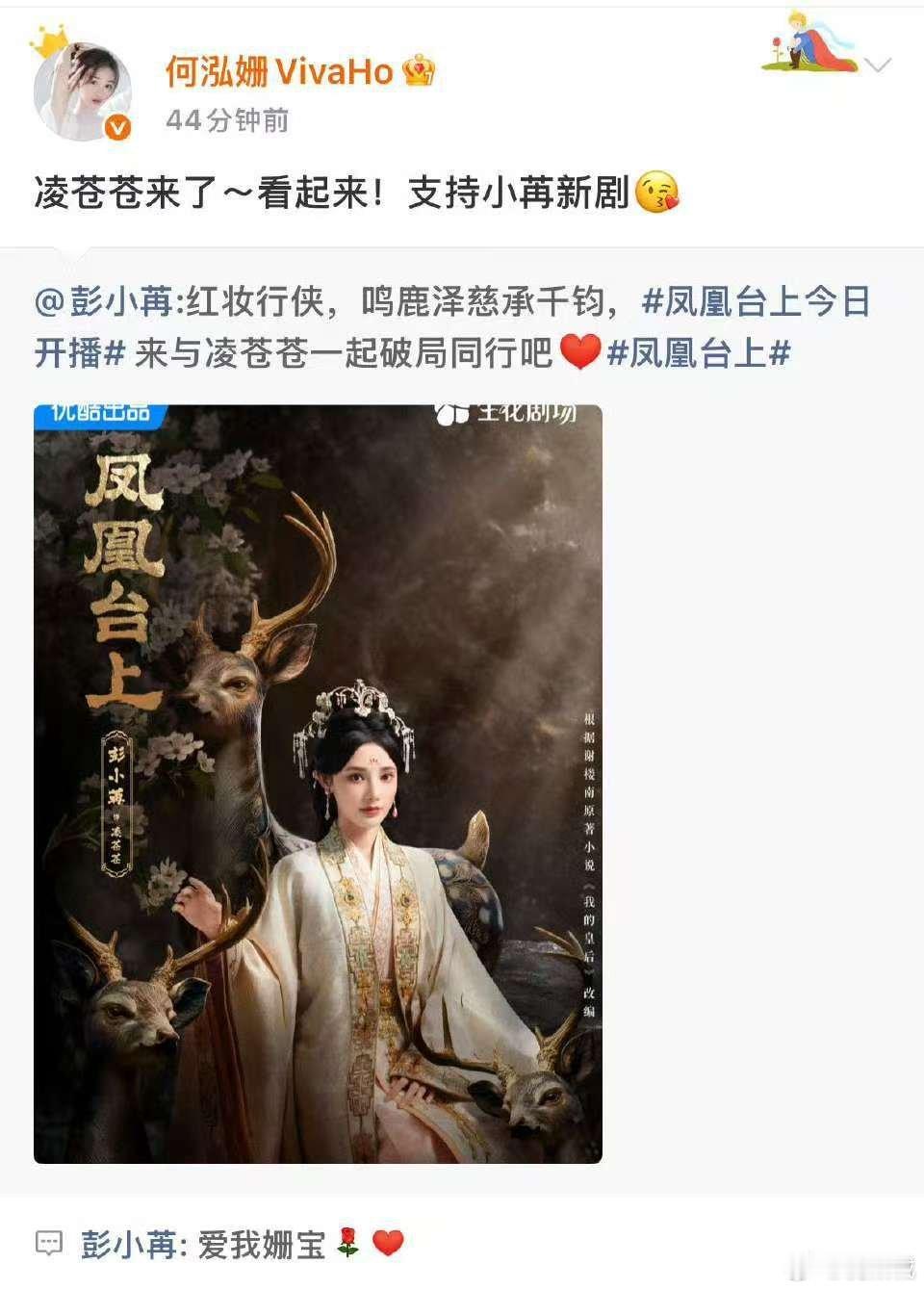
Task: Tap the little prince decoration badge
Action: (x=808, y=42)
